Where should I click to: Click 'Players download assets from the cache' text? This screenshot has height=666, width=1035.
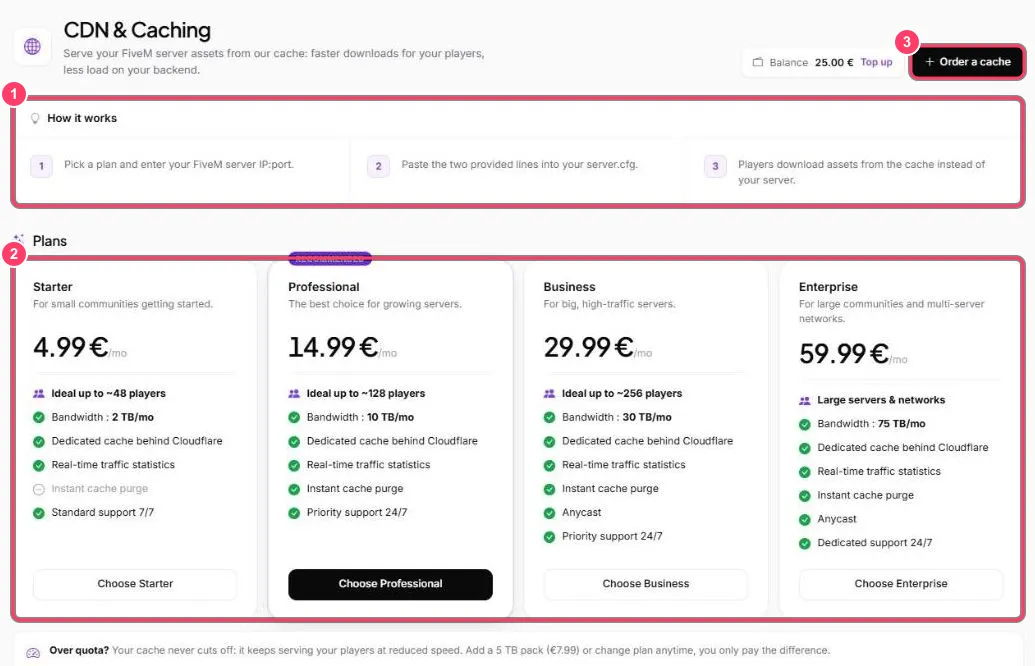(861, 172)
